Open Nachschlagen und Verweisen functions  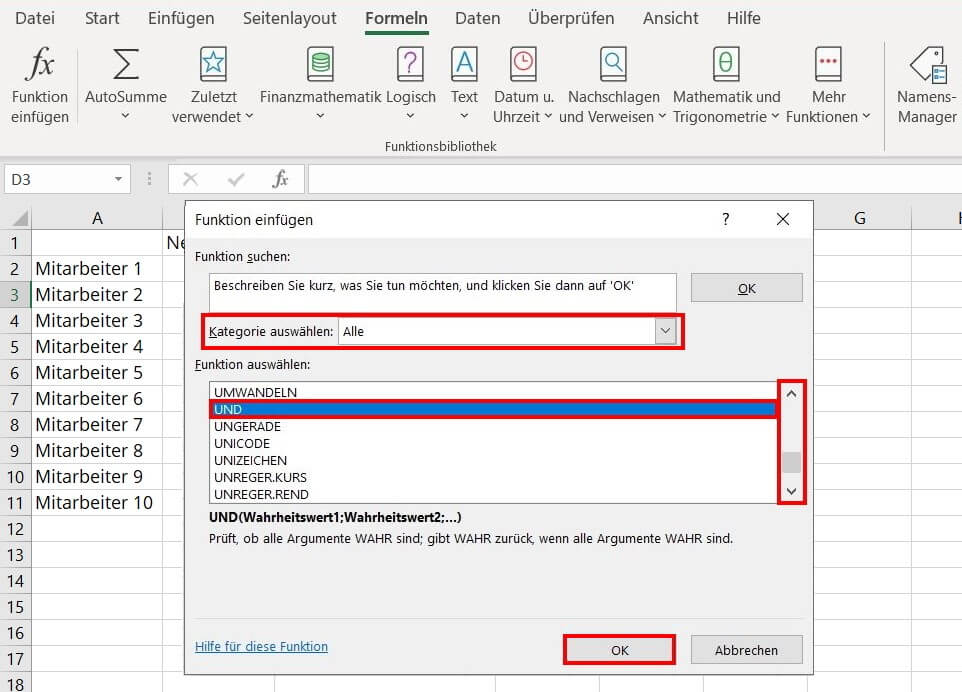coord(613,85)
